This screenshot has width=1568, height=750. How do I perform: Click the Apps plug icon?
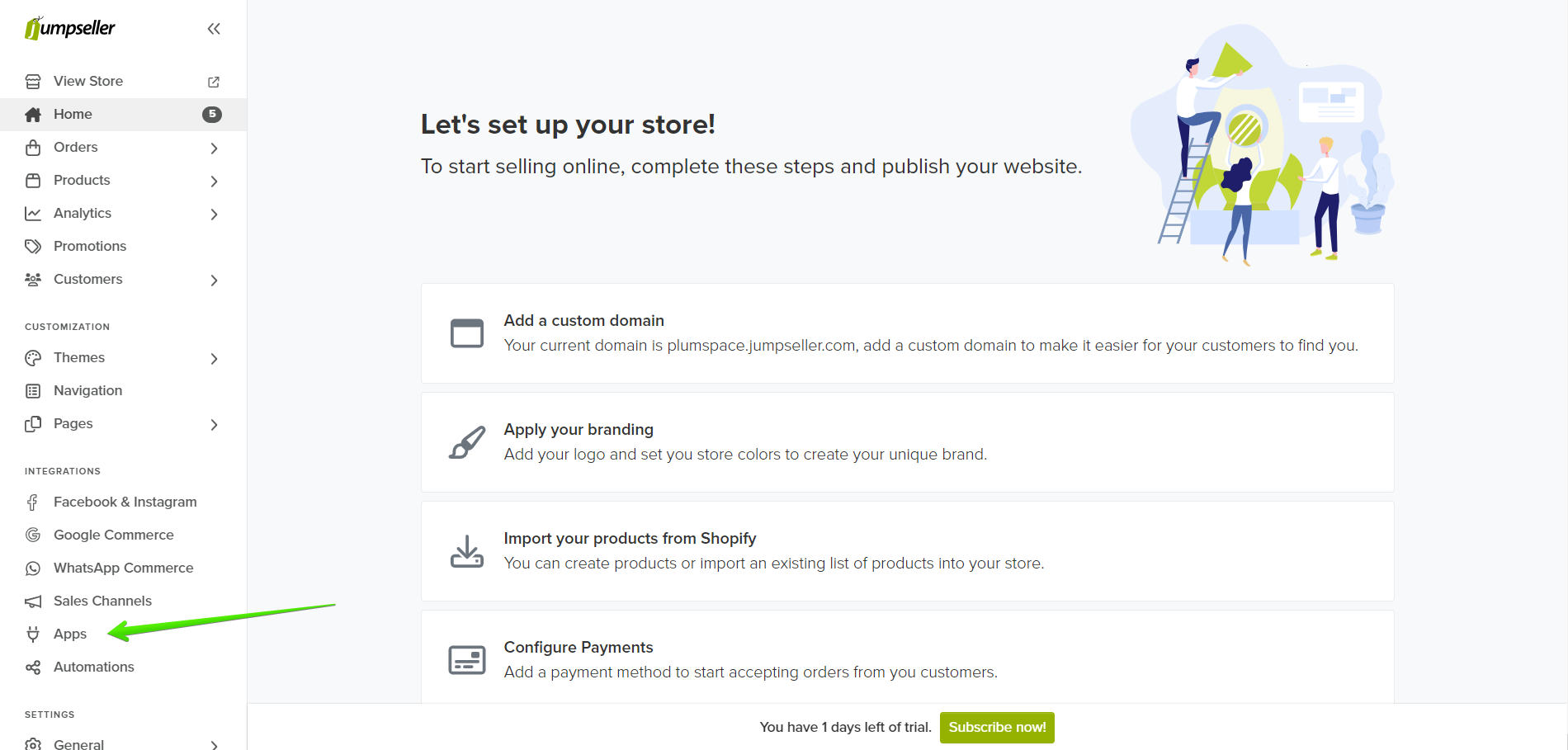[x=33, y=634]
